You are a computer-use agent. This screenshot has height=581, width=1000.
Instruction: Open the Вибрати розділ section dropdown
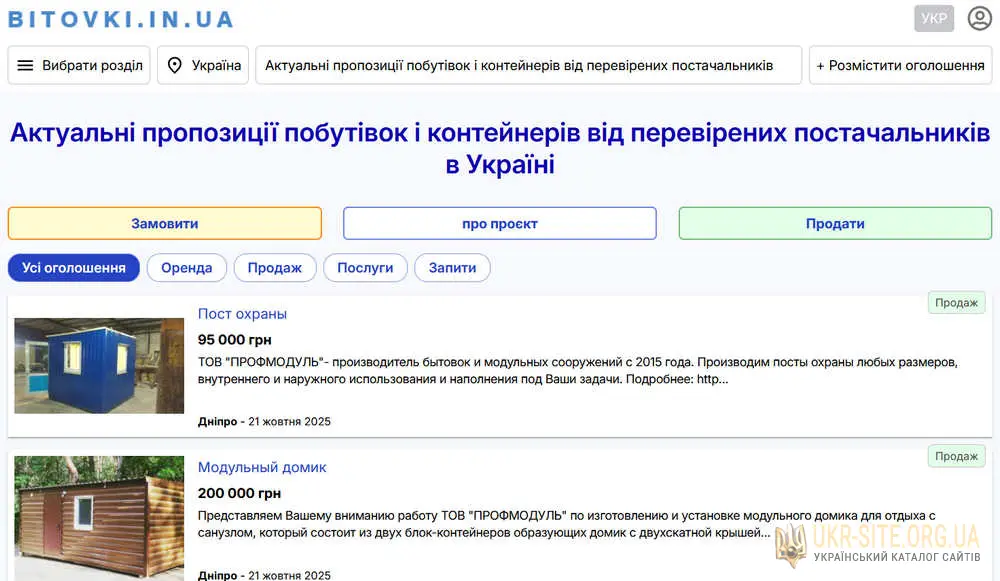click(x=80, y=65)
